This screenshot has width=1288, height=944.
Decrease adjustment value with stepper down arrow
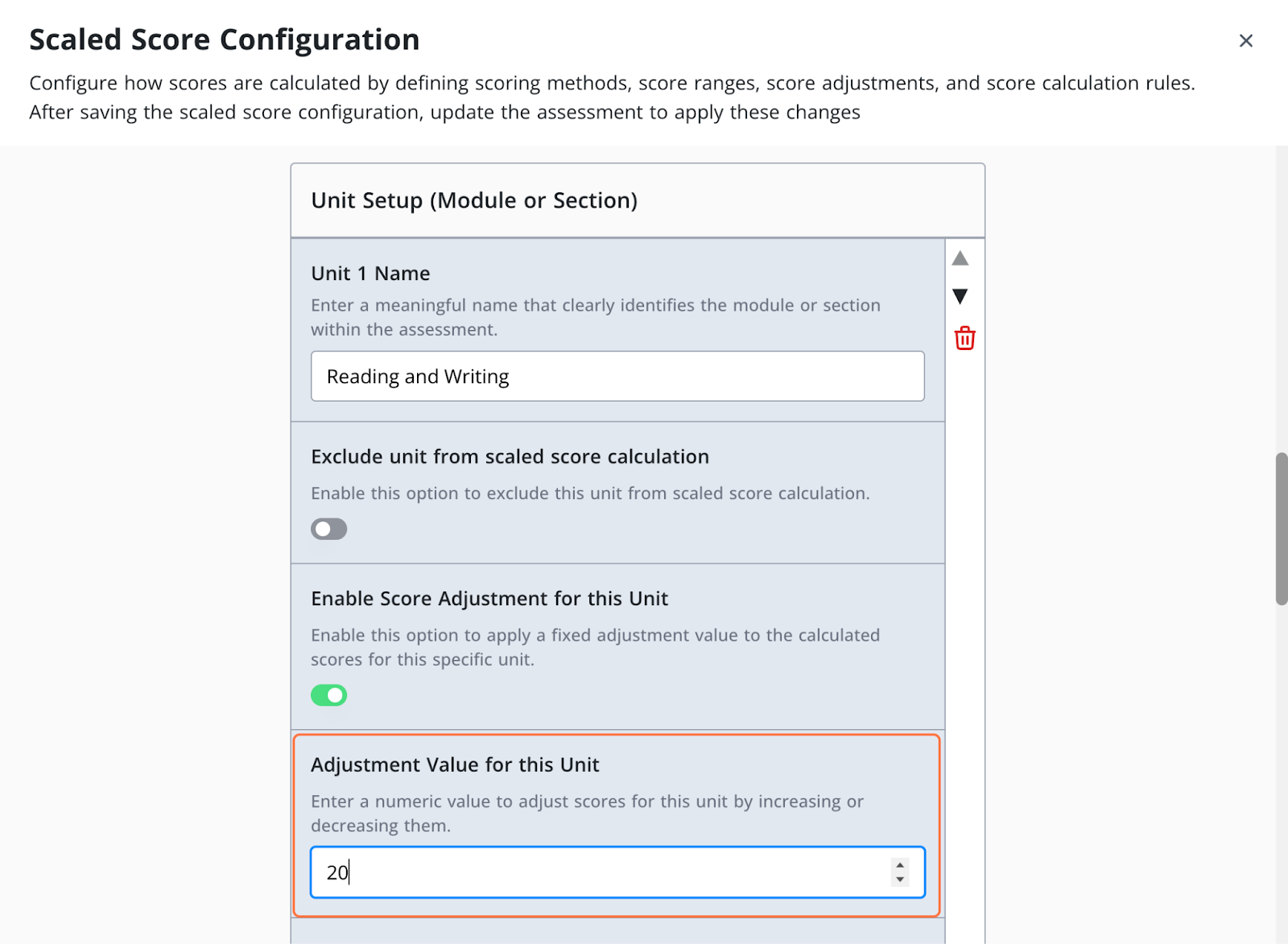900,880
